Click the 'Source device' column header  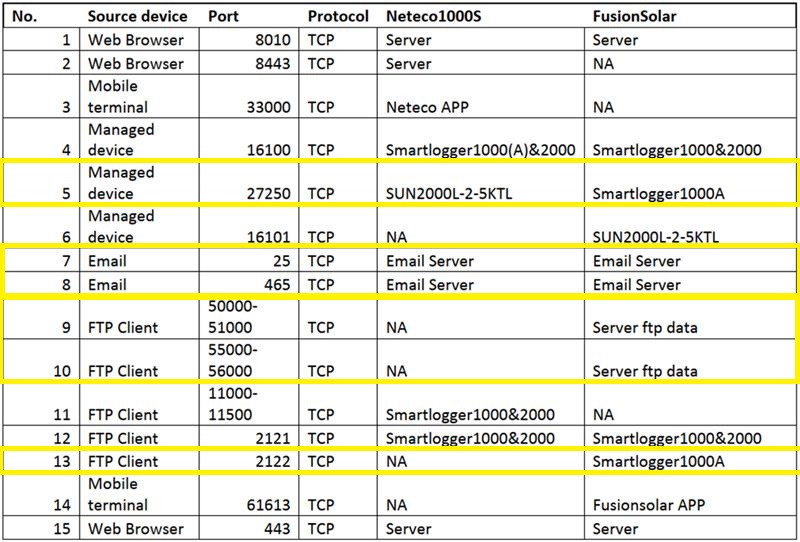(135, 17)
